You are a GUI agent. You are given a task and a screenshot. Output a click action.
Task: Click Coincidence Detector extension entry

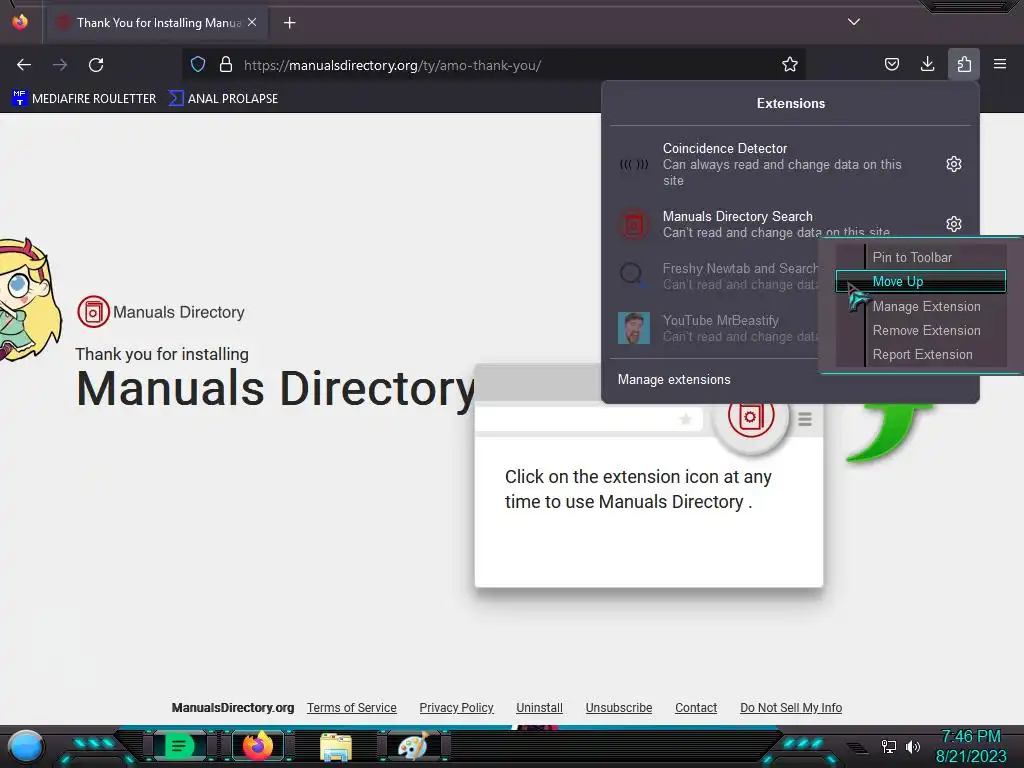point(774,164)
